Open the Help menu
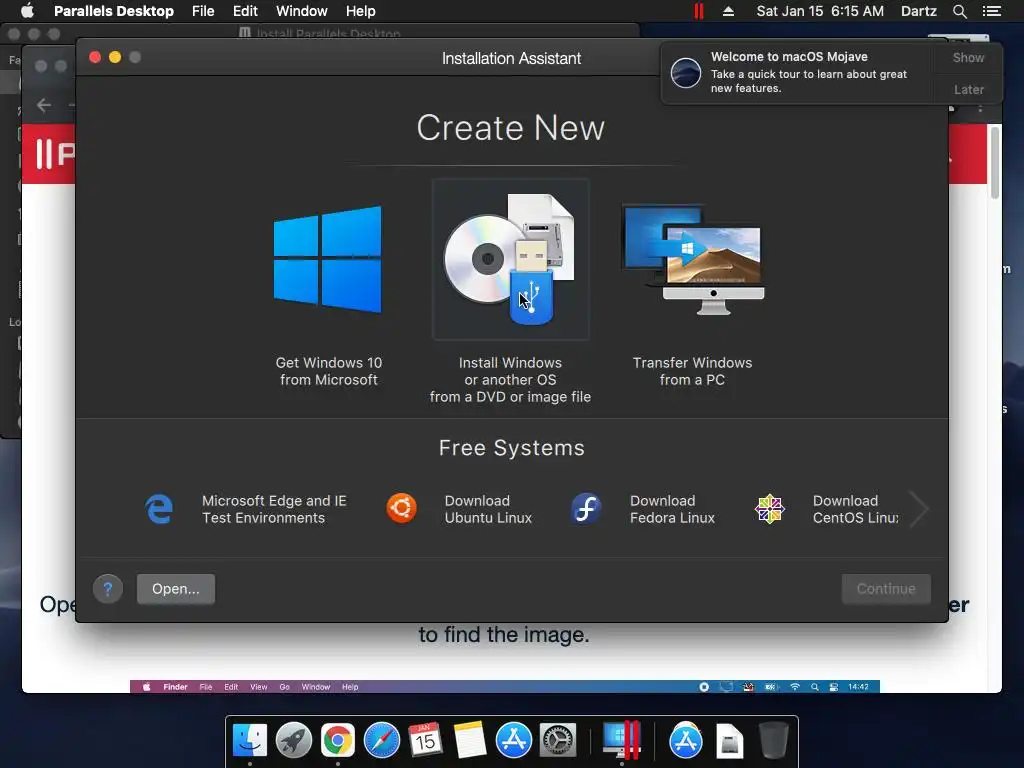The width and height of the screenshot is (1024, 768). (360, 11)
